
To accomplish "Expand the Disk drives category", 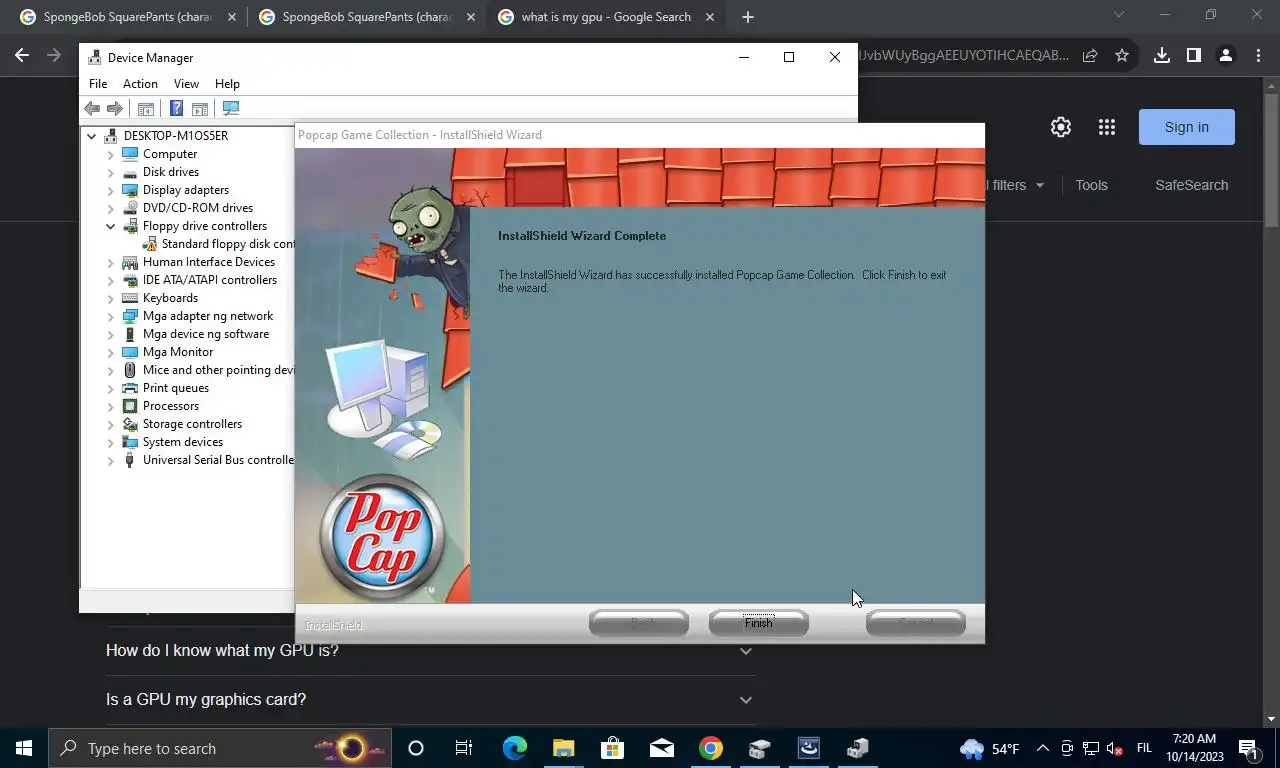I will point(111,172).
